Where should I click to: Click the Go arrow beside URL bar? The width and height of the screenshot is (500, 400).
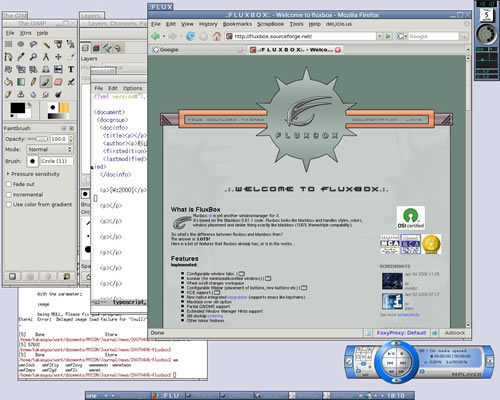[388, 36]
